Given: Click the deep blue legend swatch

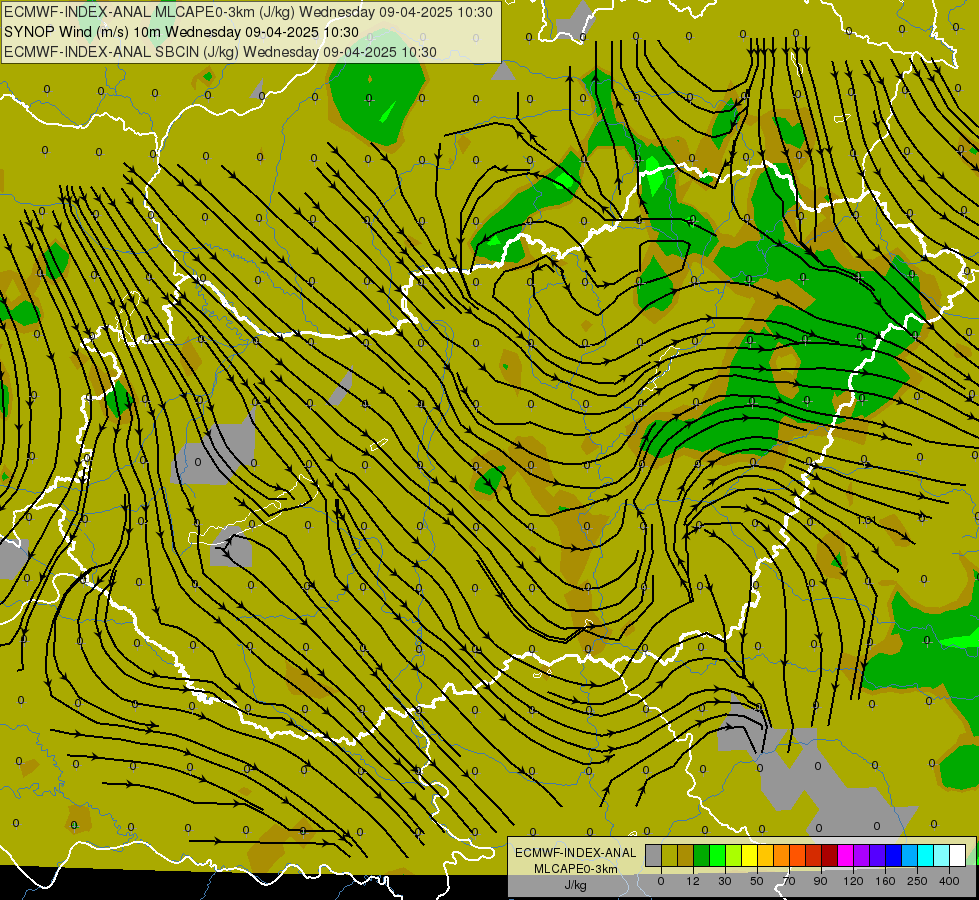Looking at the screenshot, I should coord(893,855).
